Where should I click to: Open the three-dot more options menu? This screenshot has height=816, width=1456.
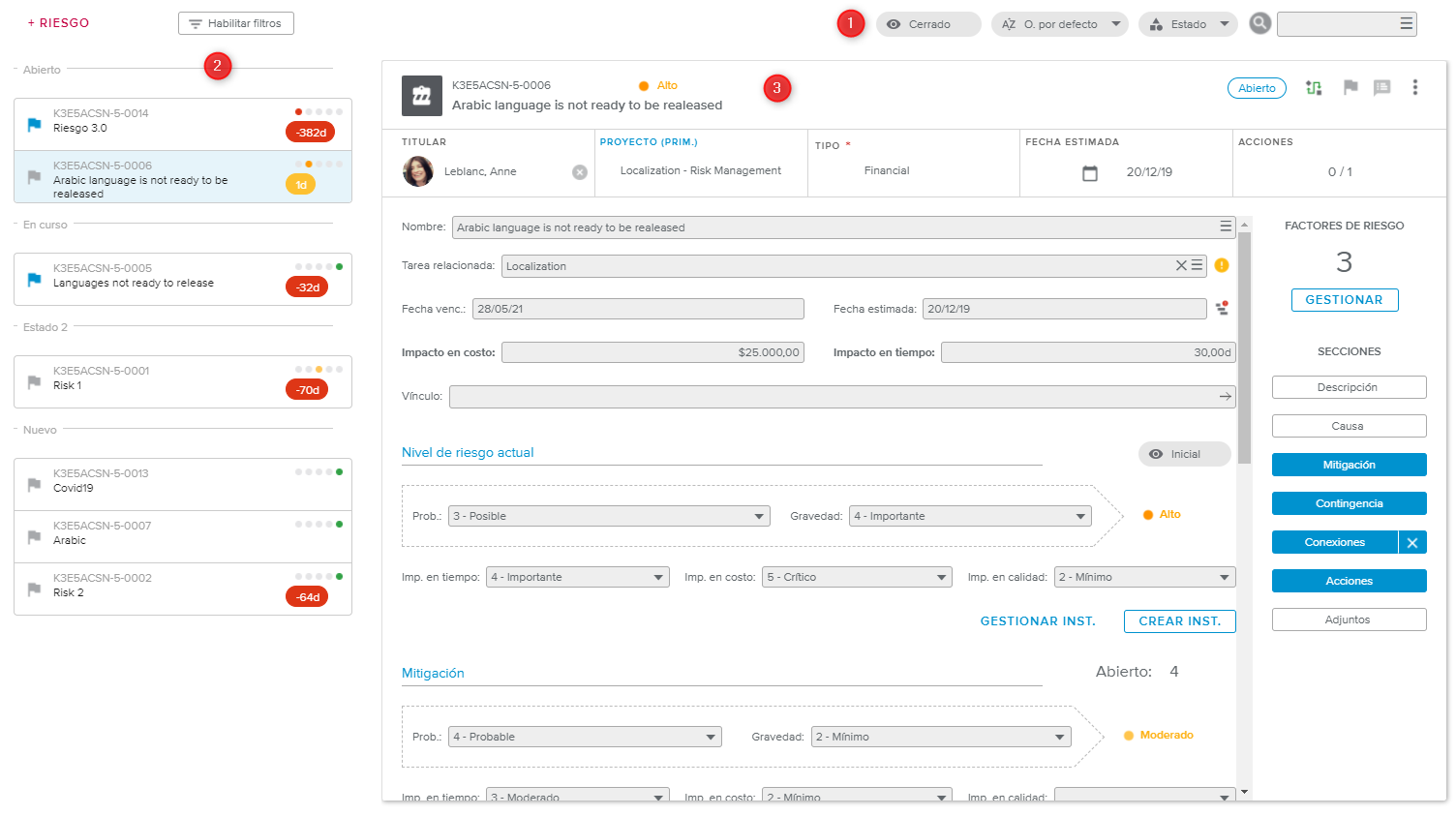(x=1414, y=88)
